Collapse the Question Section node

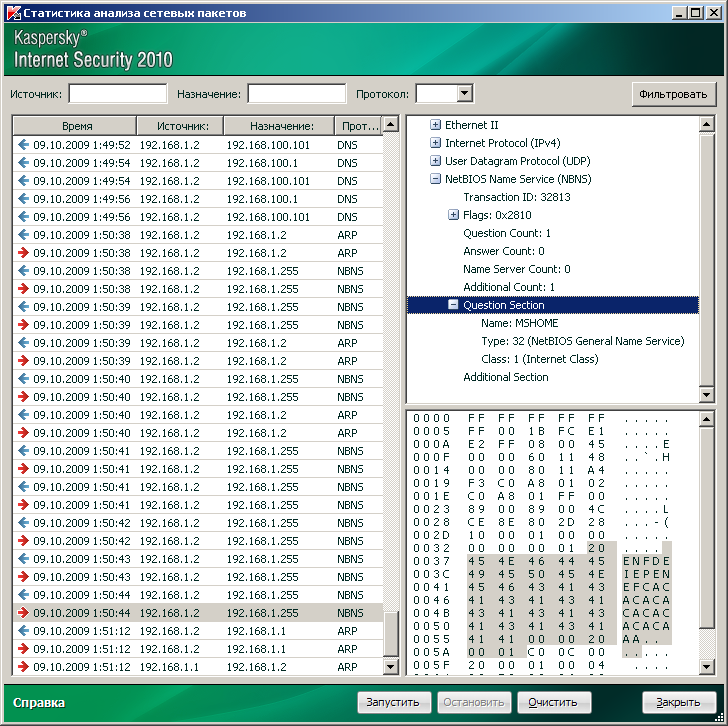tap(453, 305)
